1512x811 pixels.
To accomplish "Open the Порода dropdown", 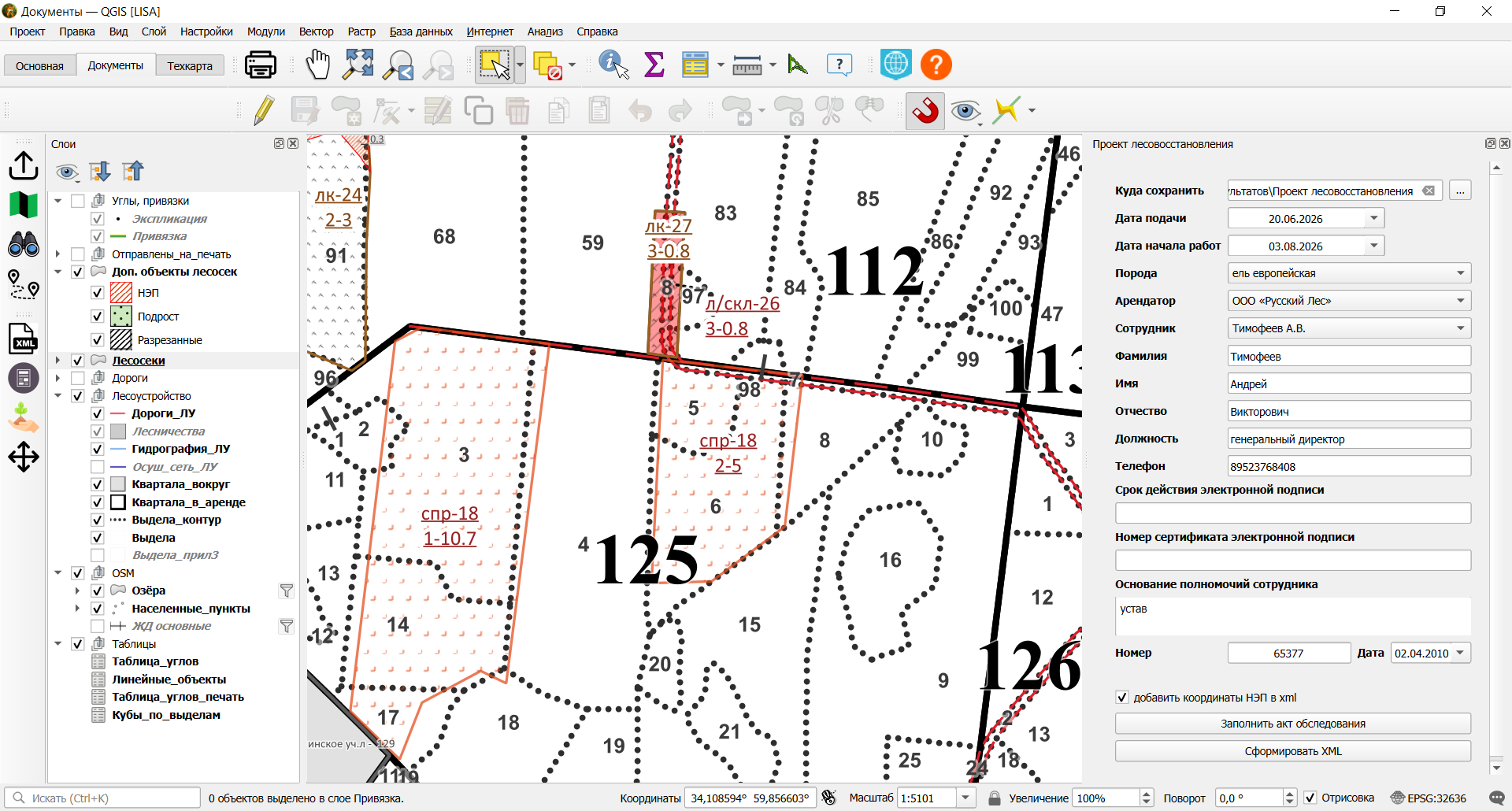I will [1349, 273].
